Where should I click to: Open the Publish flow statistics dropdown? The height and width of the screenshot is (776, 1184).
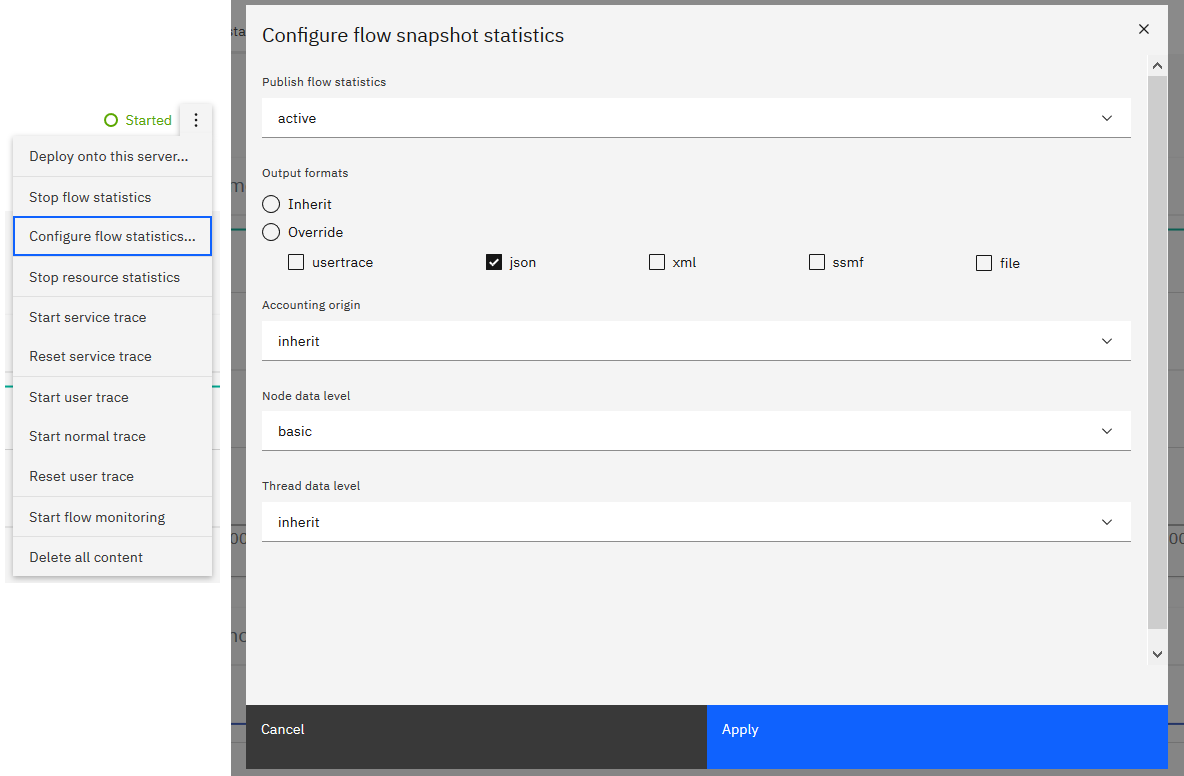pyautogui.click(x=696, y=118)
